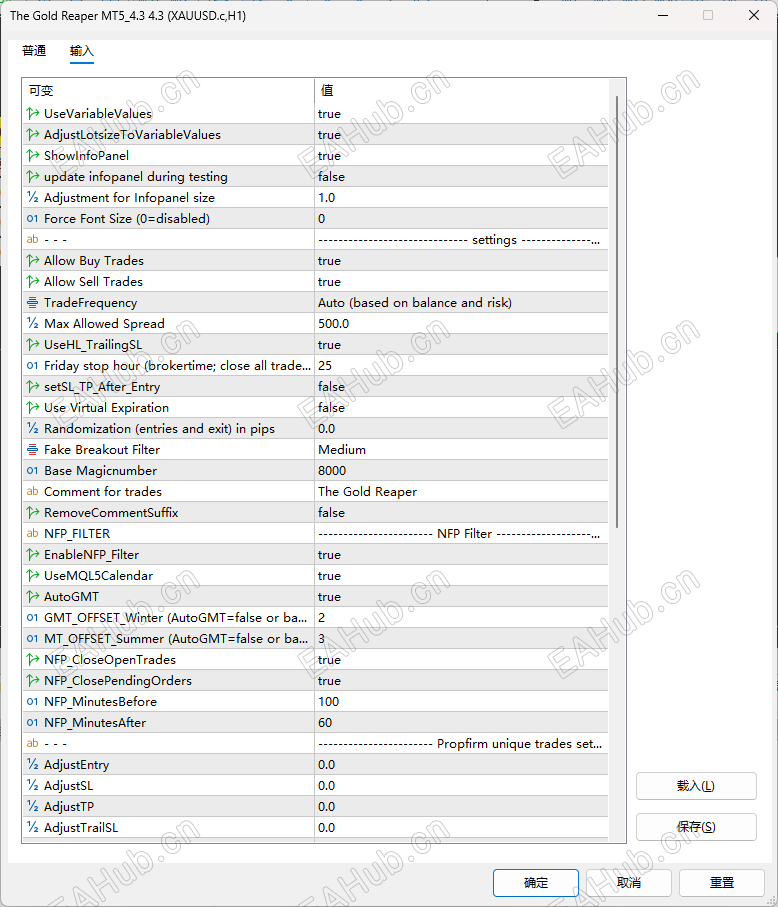Click the 值 column header
Image resolution: width=778 pixels, height=907 pixels.
(461, 91)
